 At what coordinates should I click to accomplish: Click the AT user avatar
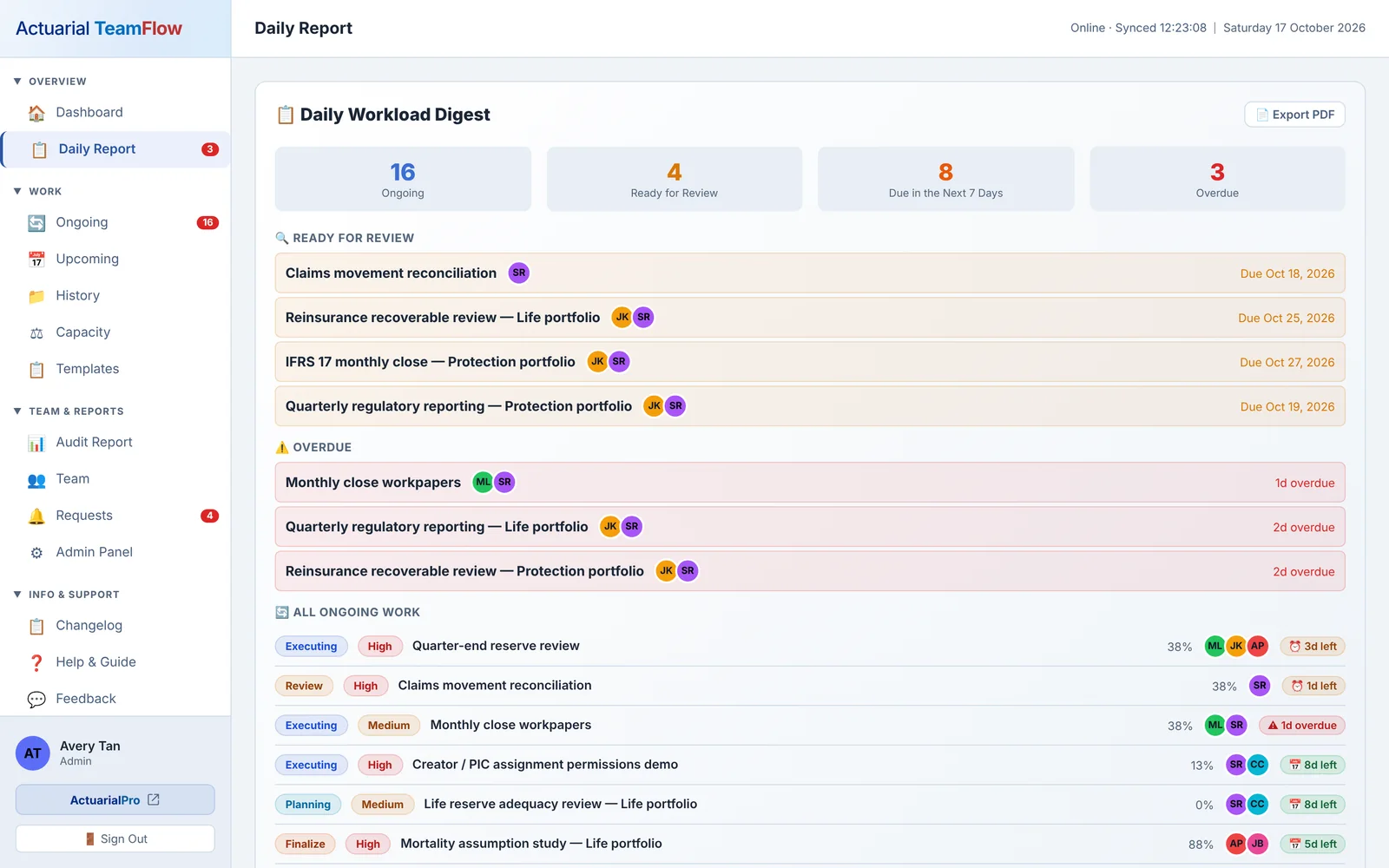[x=33, y=753]
